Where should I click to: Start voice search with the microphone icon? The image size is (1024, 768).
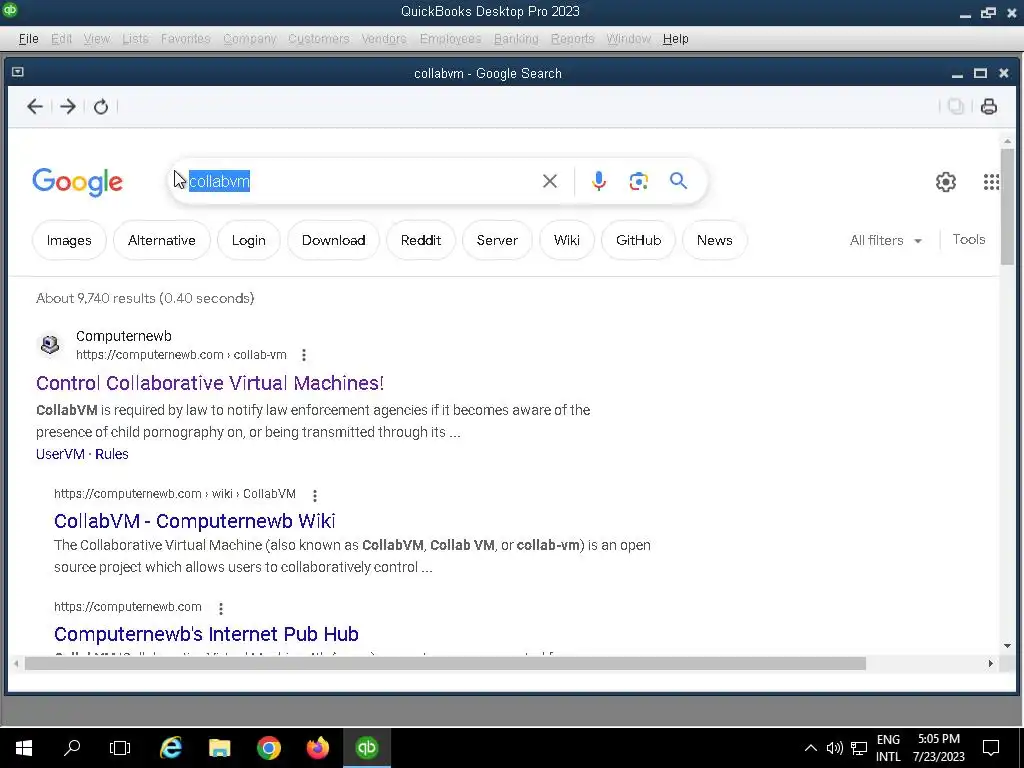[x=599, y=181]
